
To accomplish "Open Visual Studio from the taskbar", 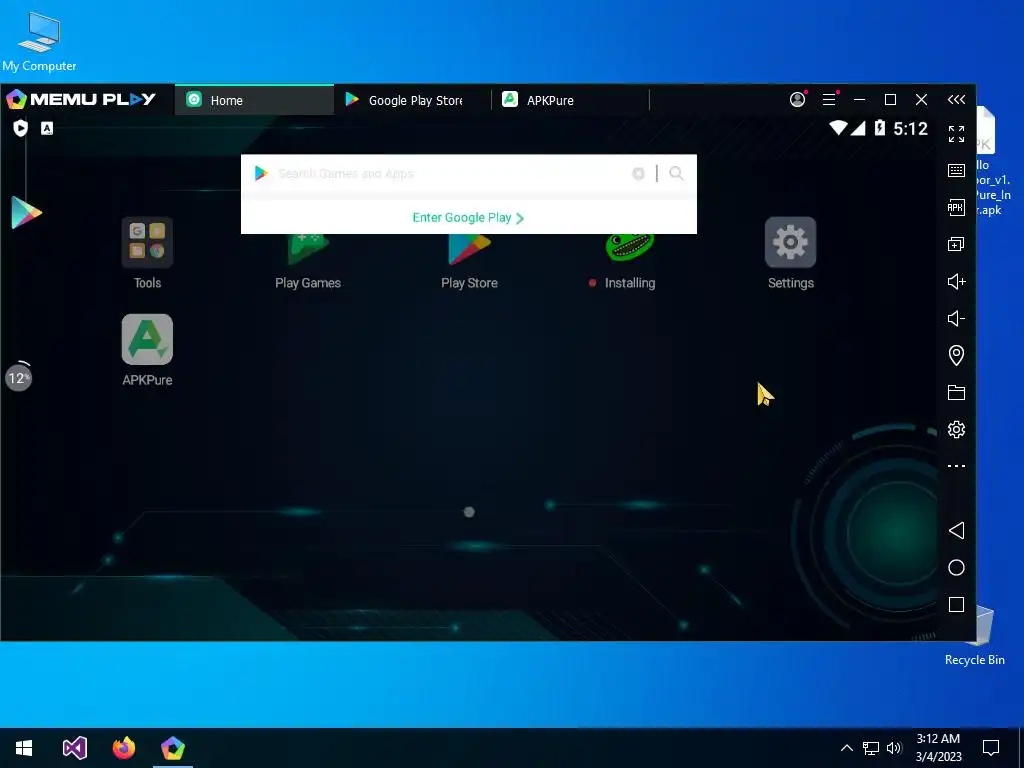I will coord(74,748).
